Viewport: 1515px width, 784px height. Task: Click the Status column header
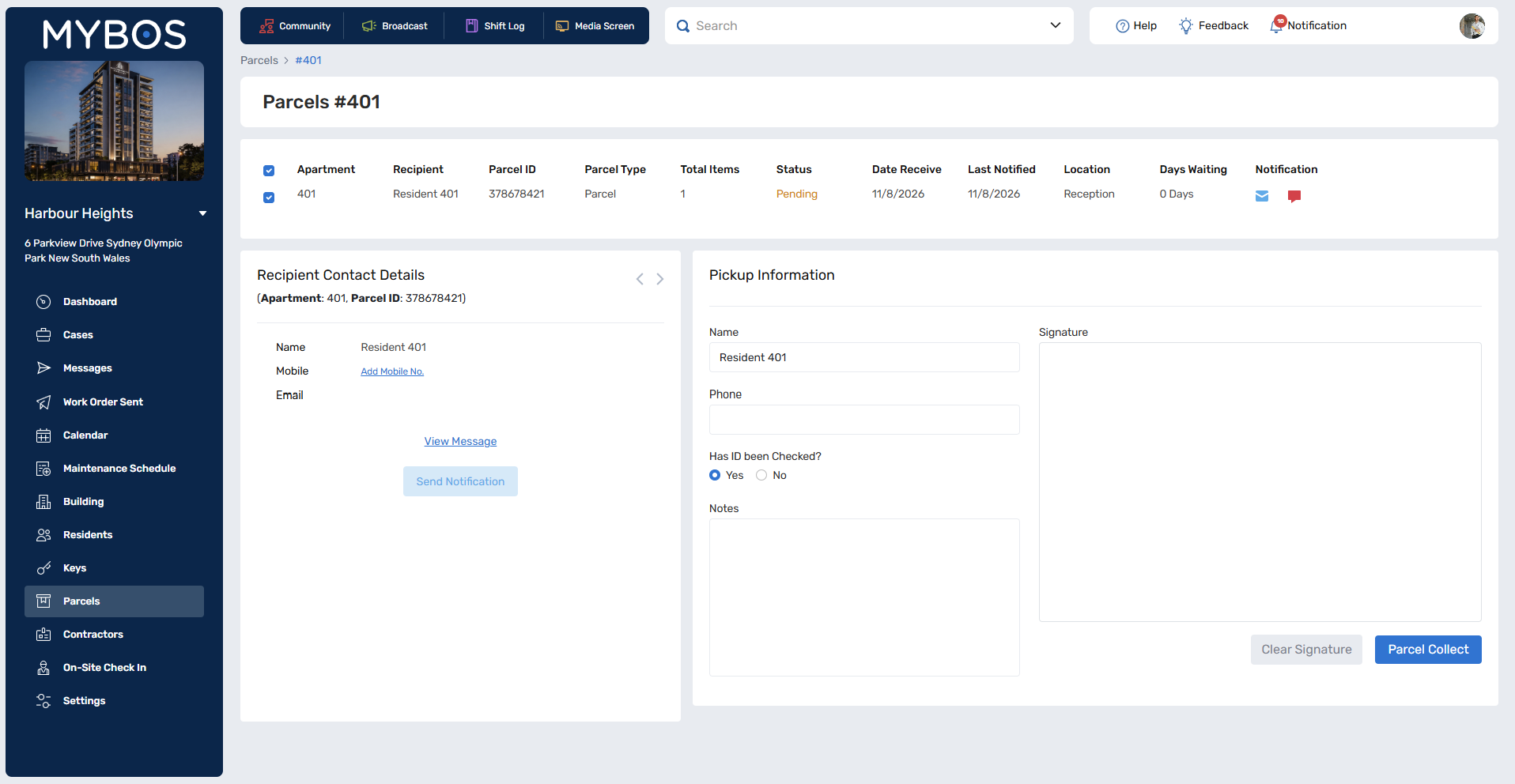point(794,169)
